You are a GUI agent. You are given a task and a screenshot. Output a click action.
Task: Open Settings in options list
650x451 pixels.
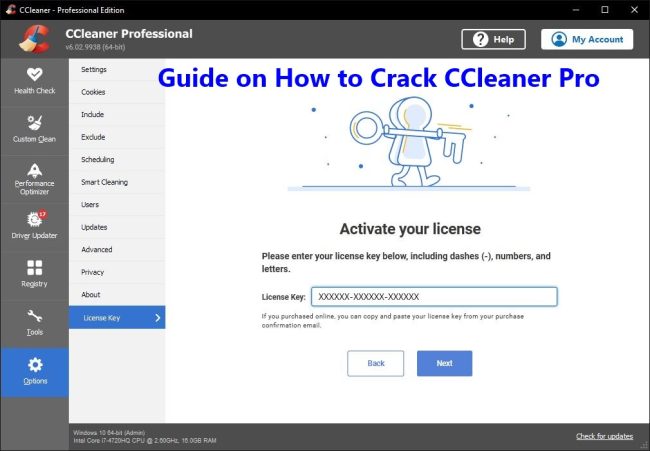[117, 69]
